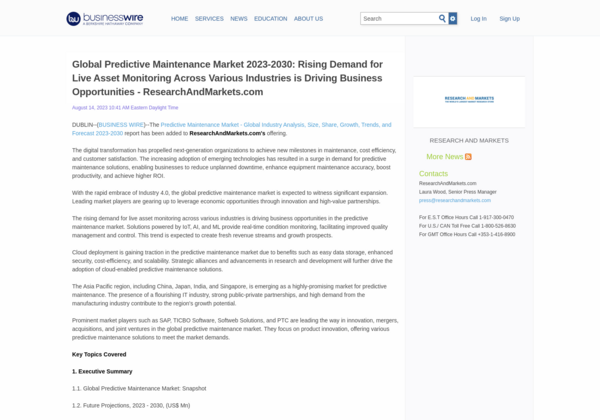Click the RSS feed icon beside More News
This screenshot has height=420, width=600.
click(468, 157)
